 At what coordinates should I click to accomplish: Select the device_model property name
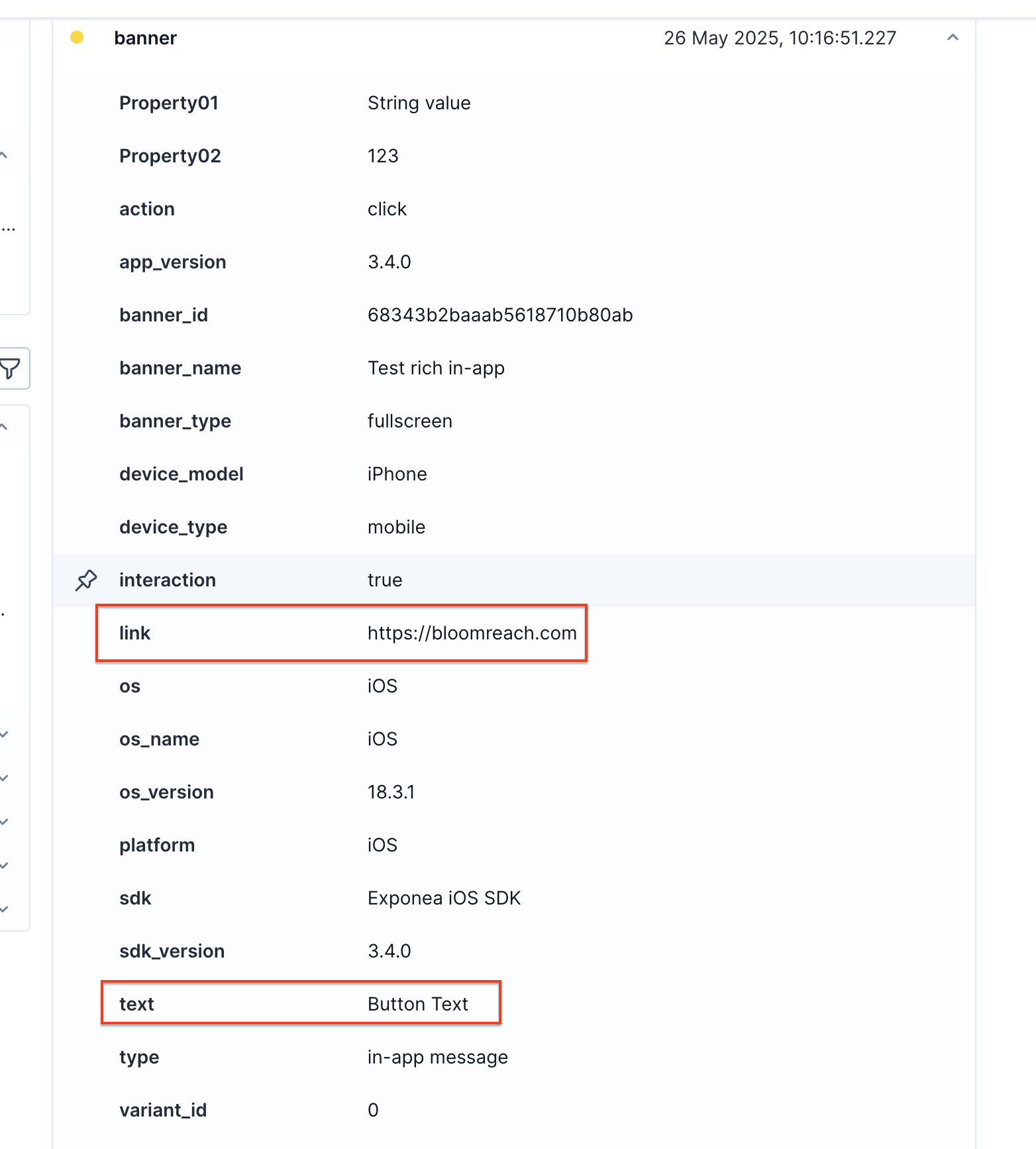coord(181,474)
